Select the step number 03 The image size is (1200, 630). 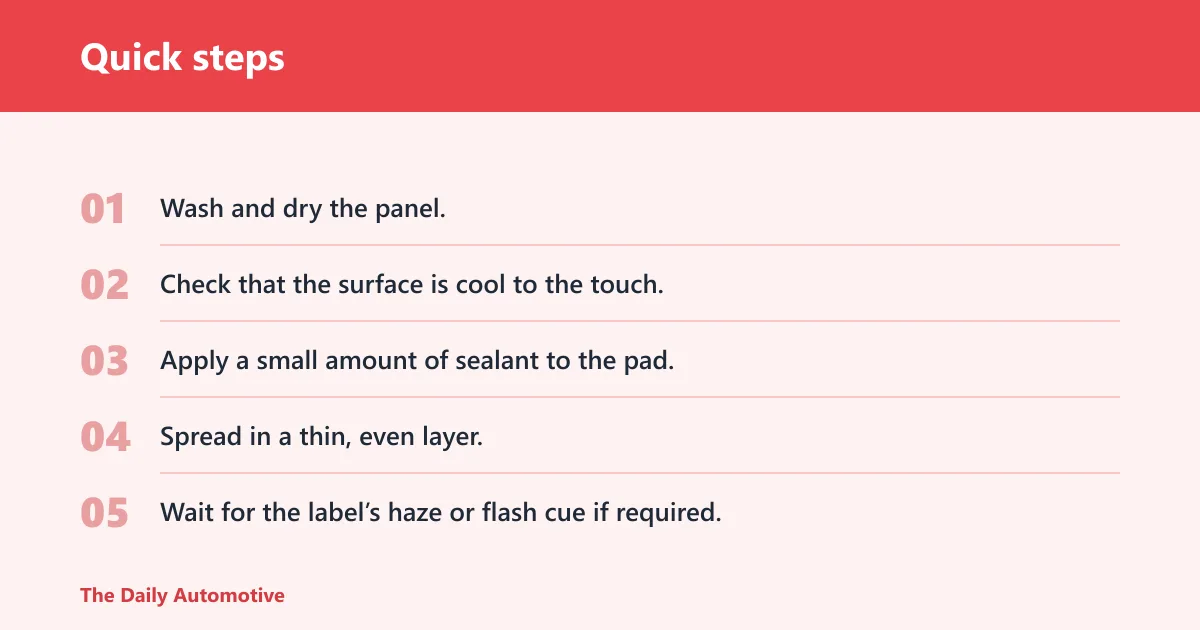coord(104,361)
